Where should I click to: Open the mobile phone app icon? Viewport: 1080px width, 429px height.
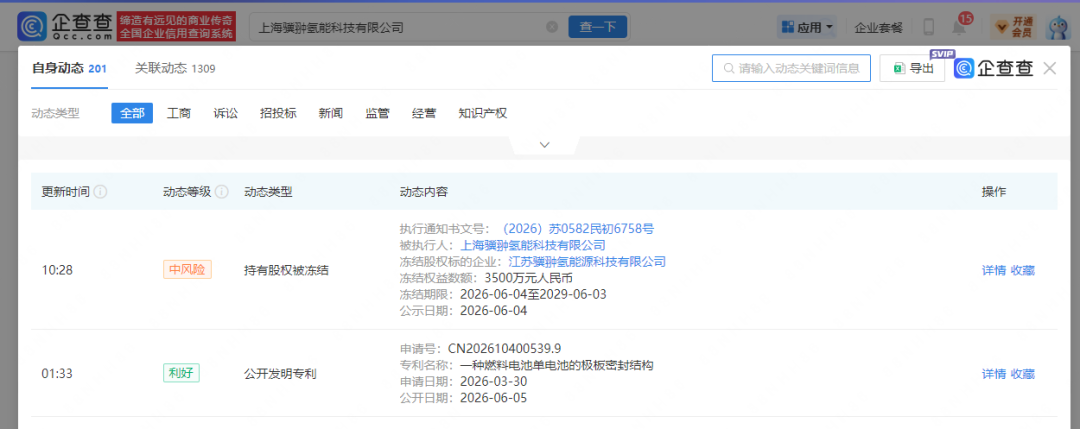(928, 28)
